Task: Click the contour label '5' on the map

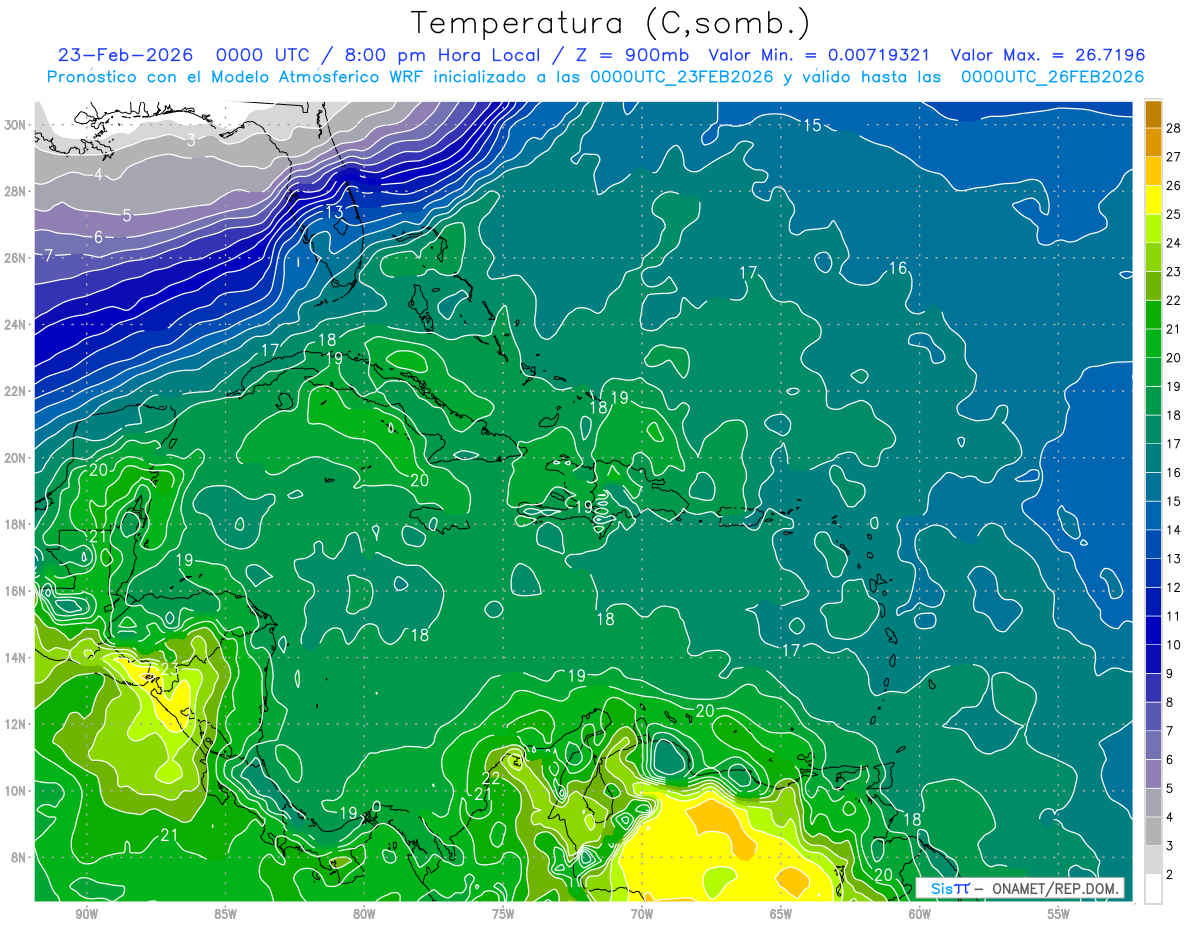Action: click(127, 215)
